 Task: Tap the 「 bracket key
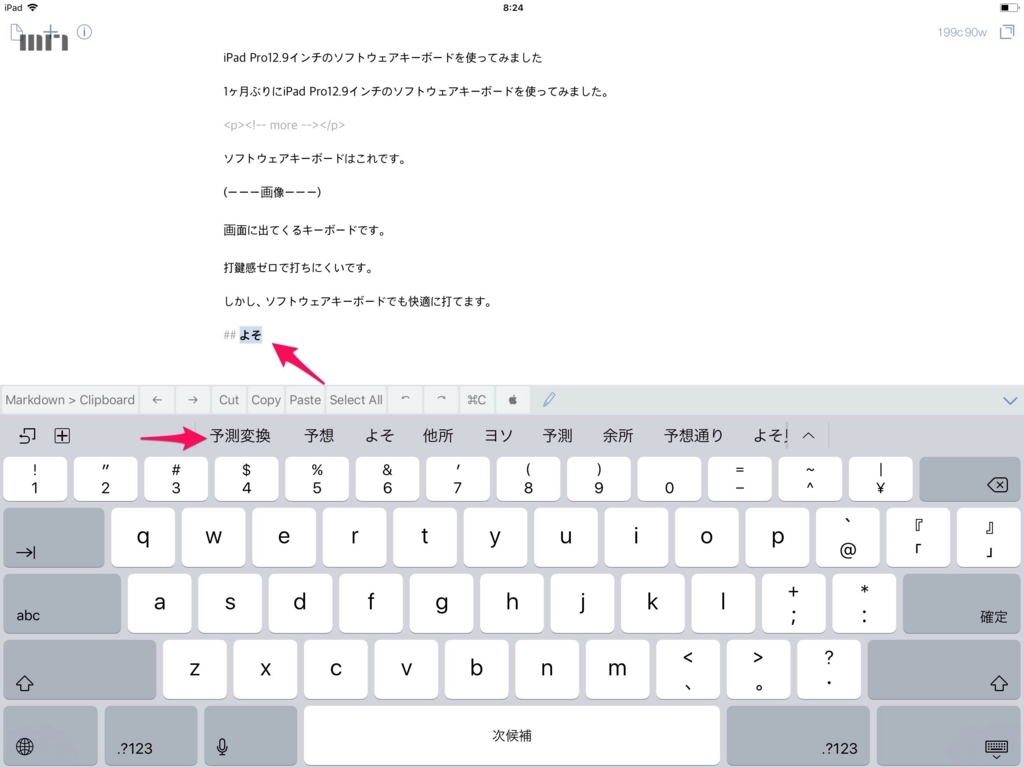[x=918, y=537]
